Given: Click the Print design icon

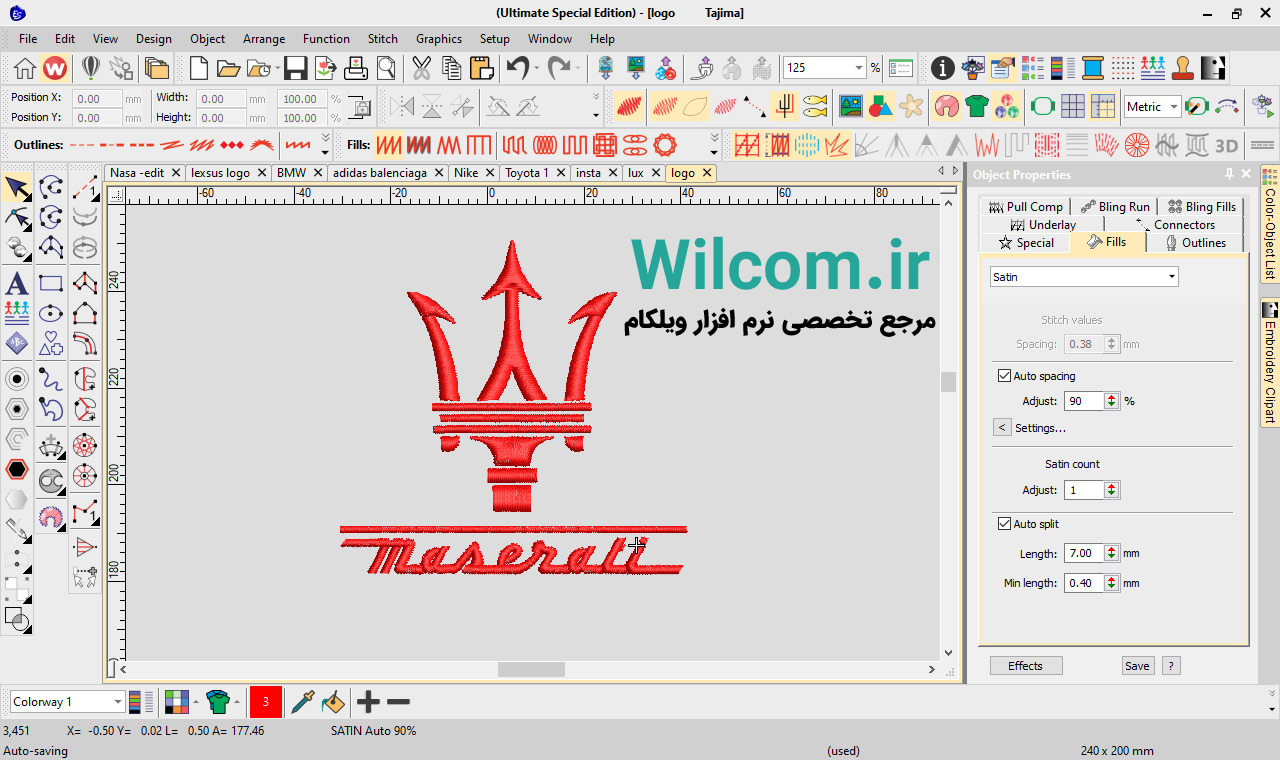Looking at the screenshot, I should pos(356,68).
